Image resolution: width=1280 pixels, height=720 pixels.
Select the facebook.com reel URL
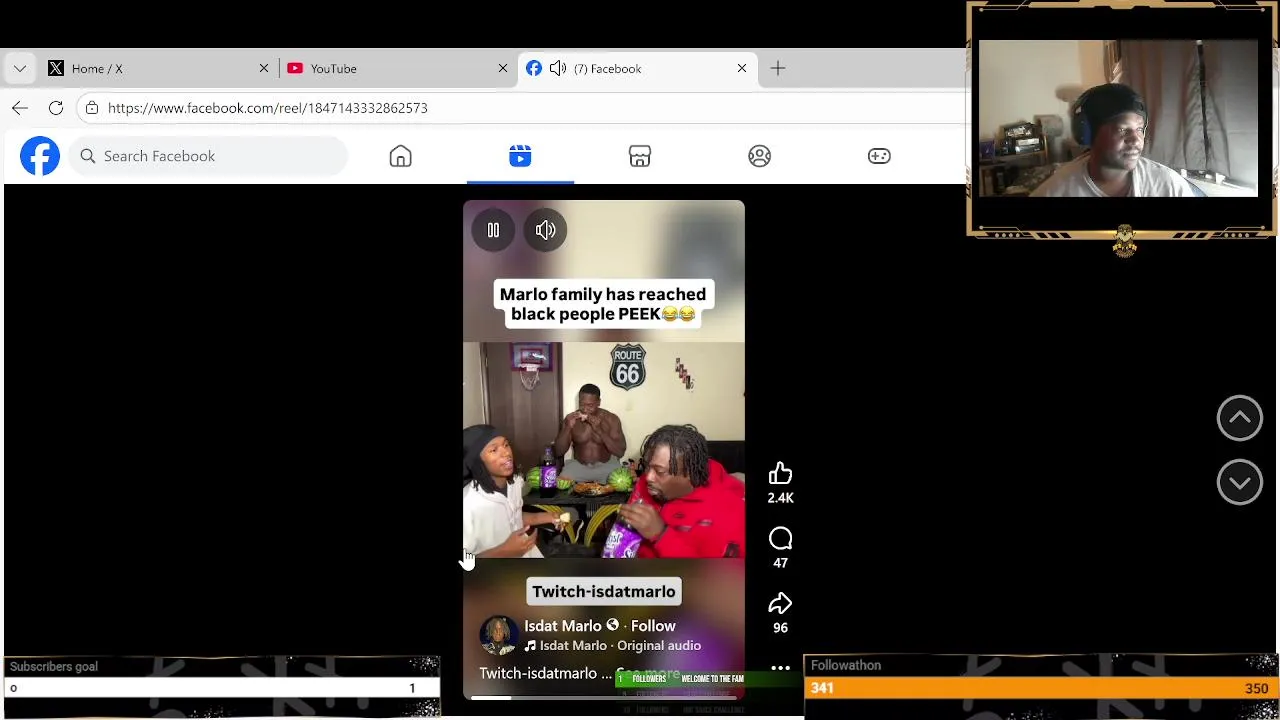point(267,108)
